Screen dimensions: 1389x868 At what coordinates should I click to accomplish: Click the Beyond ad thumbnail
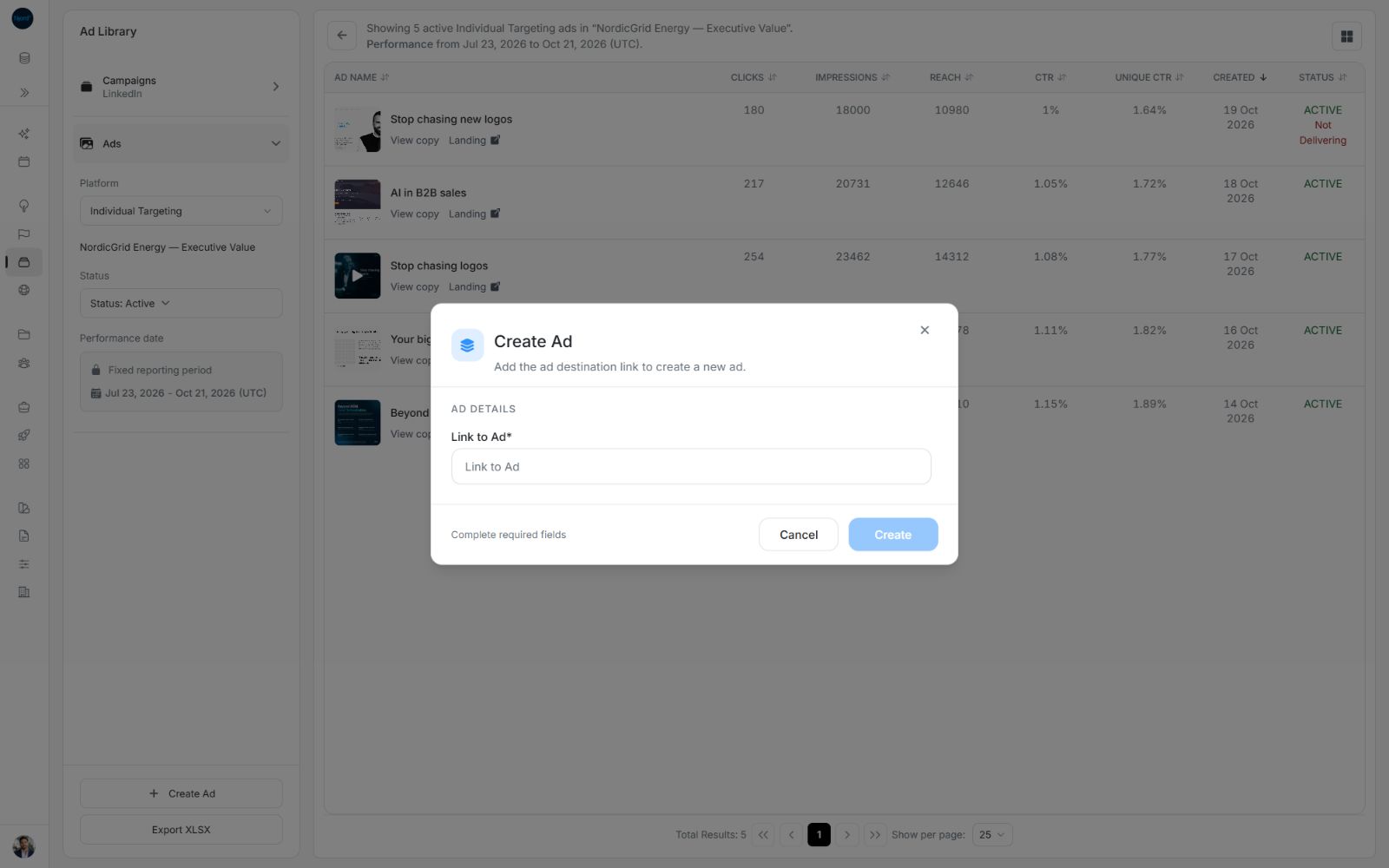358,423
